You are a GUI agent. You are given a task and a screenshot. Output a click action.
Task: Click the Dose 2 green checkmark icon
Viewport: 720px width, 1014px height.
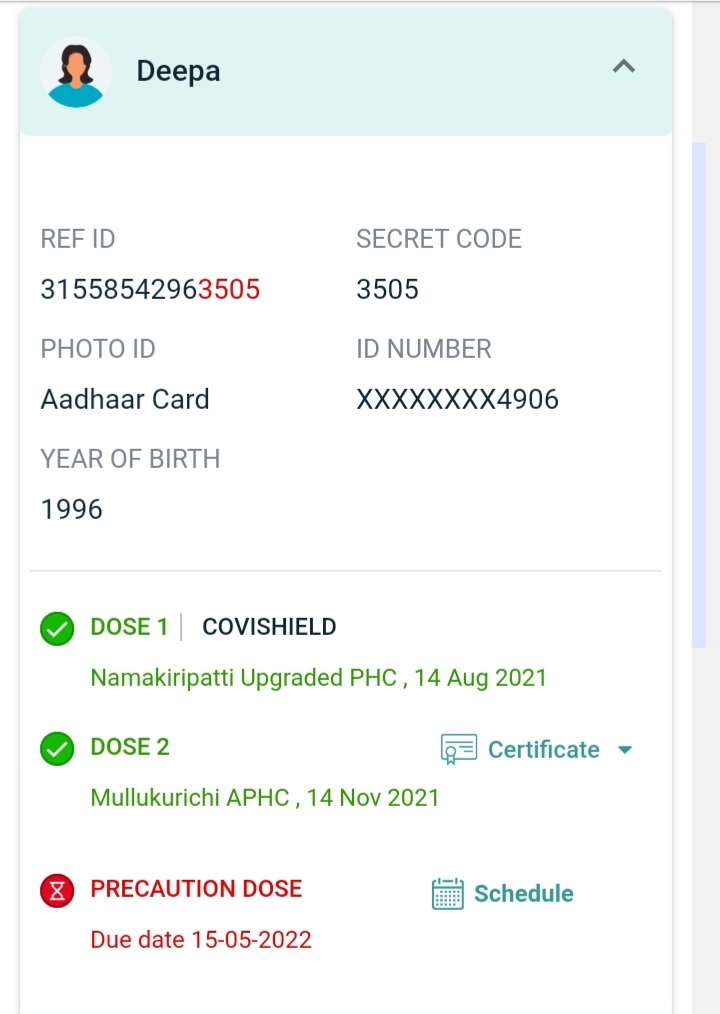coord(57,749)
